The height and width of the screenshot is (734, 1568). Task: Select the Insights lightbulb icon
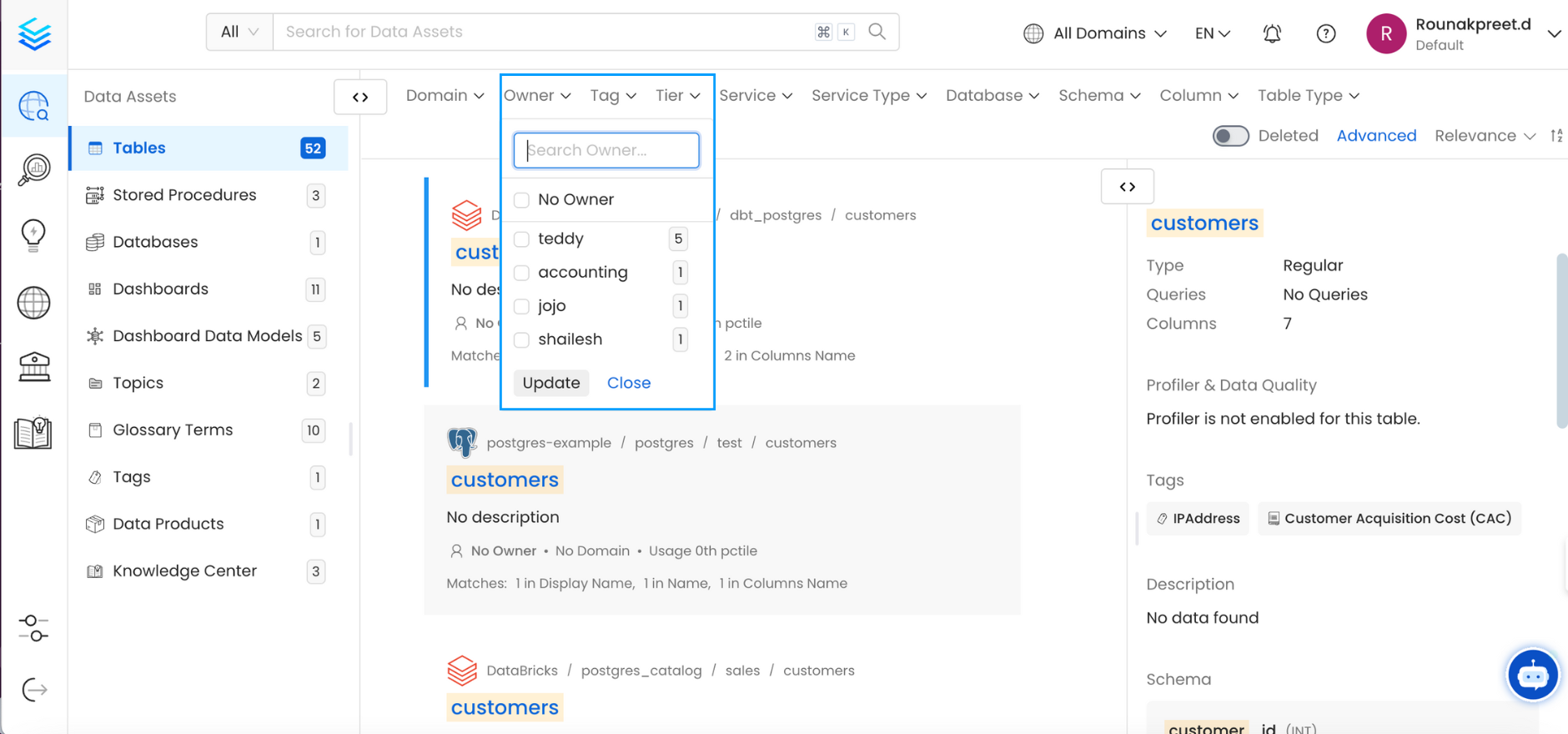tap(33, 234)
